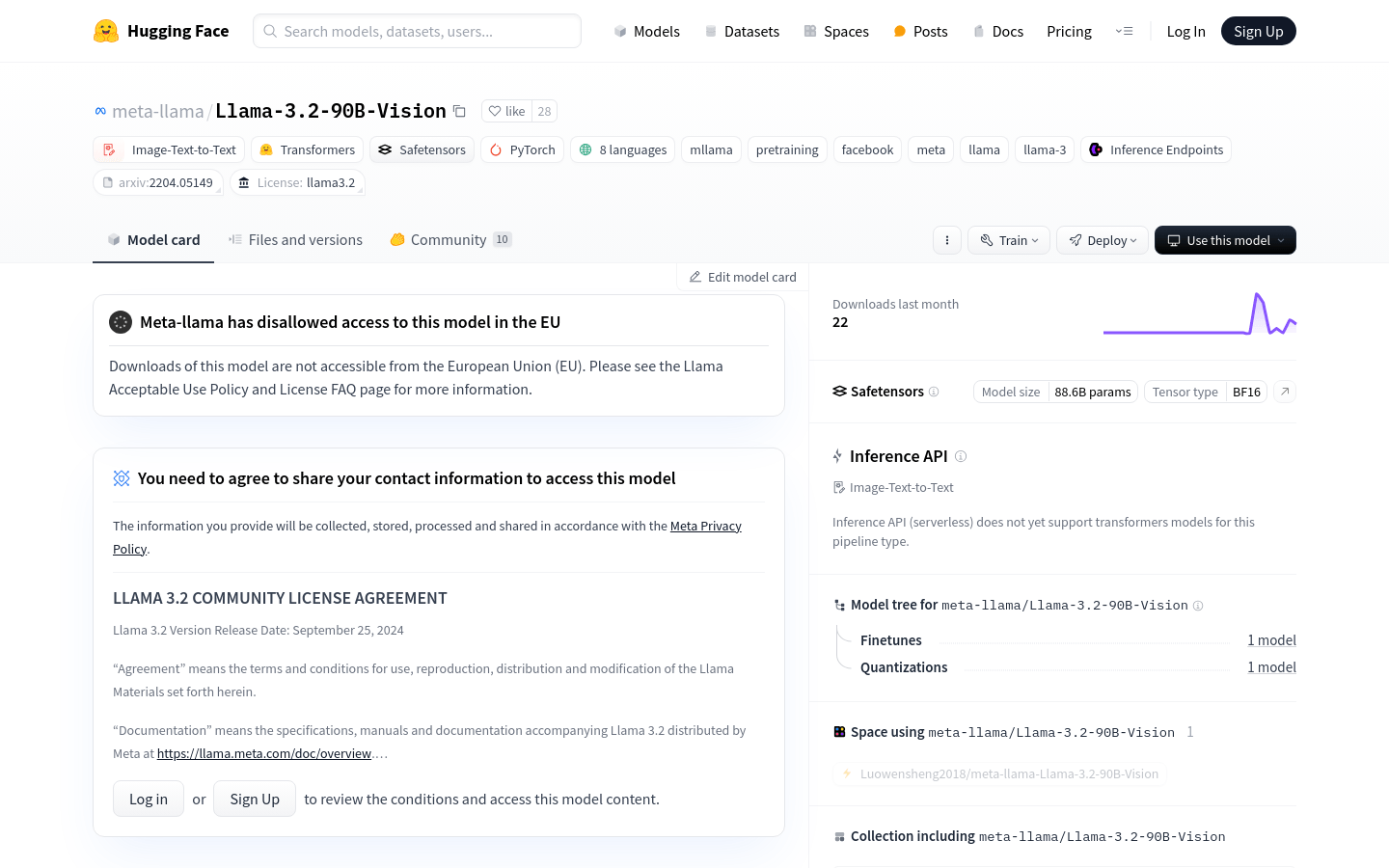The width and height of the screenshot is (1389, 868).
Task: Like the Llama-3.2-90B-Vision model
Action: [x=507, y=111]
